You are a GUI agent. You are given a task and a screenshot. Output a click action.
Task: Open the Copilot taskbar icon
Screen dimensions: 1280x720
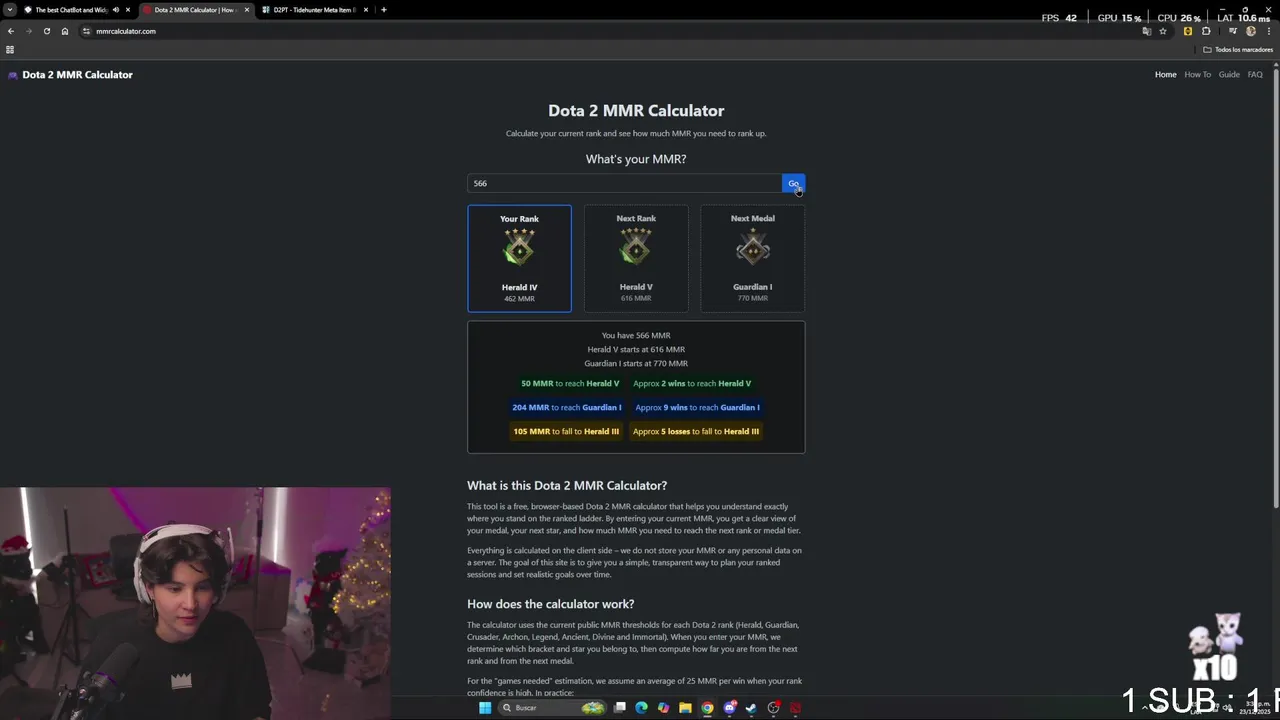point(663,708)
